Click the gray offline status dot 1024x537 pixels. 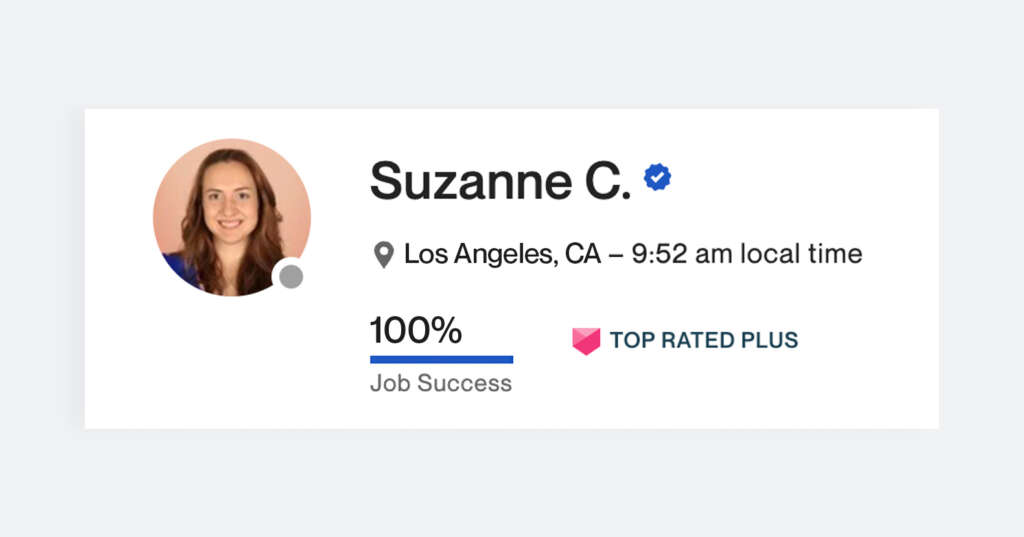[291, 277]
